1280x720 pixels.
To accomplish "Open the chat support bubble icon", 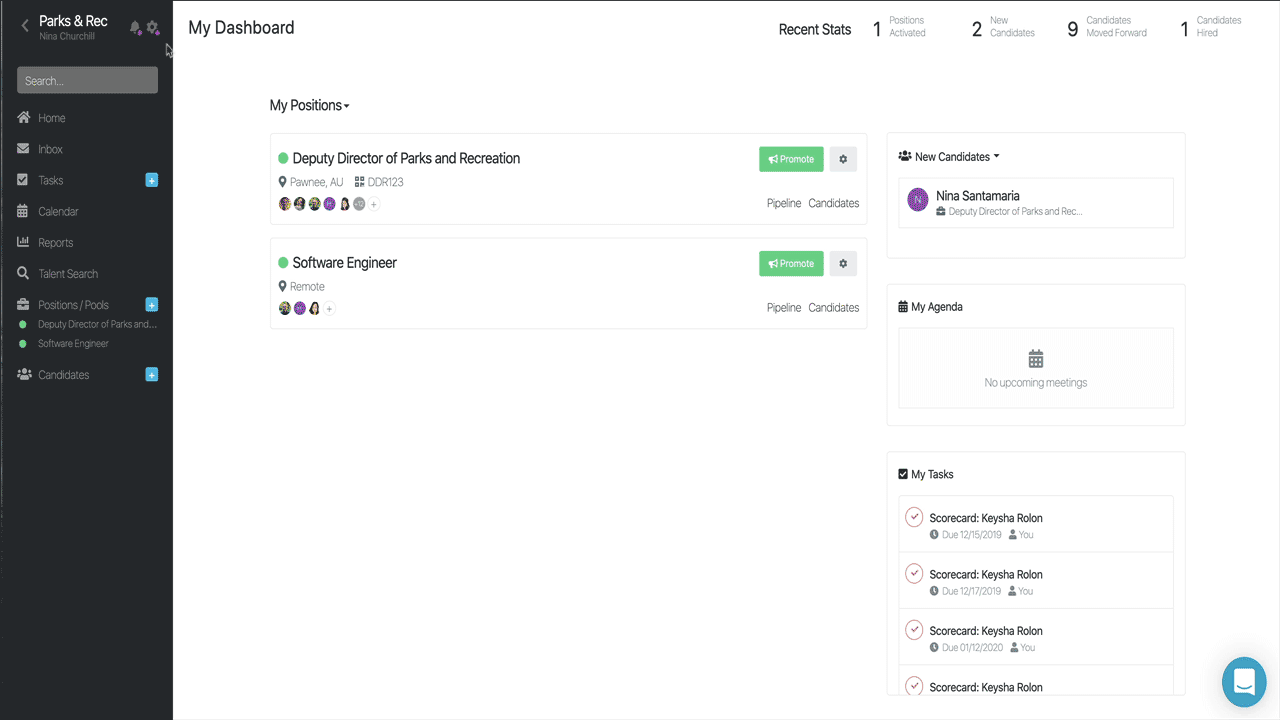I will (x=1244, y=683).
